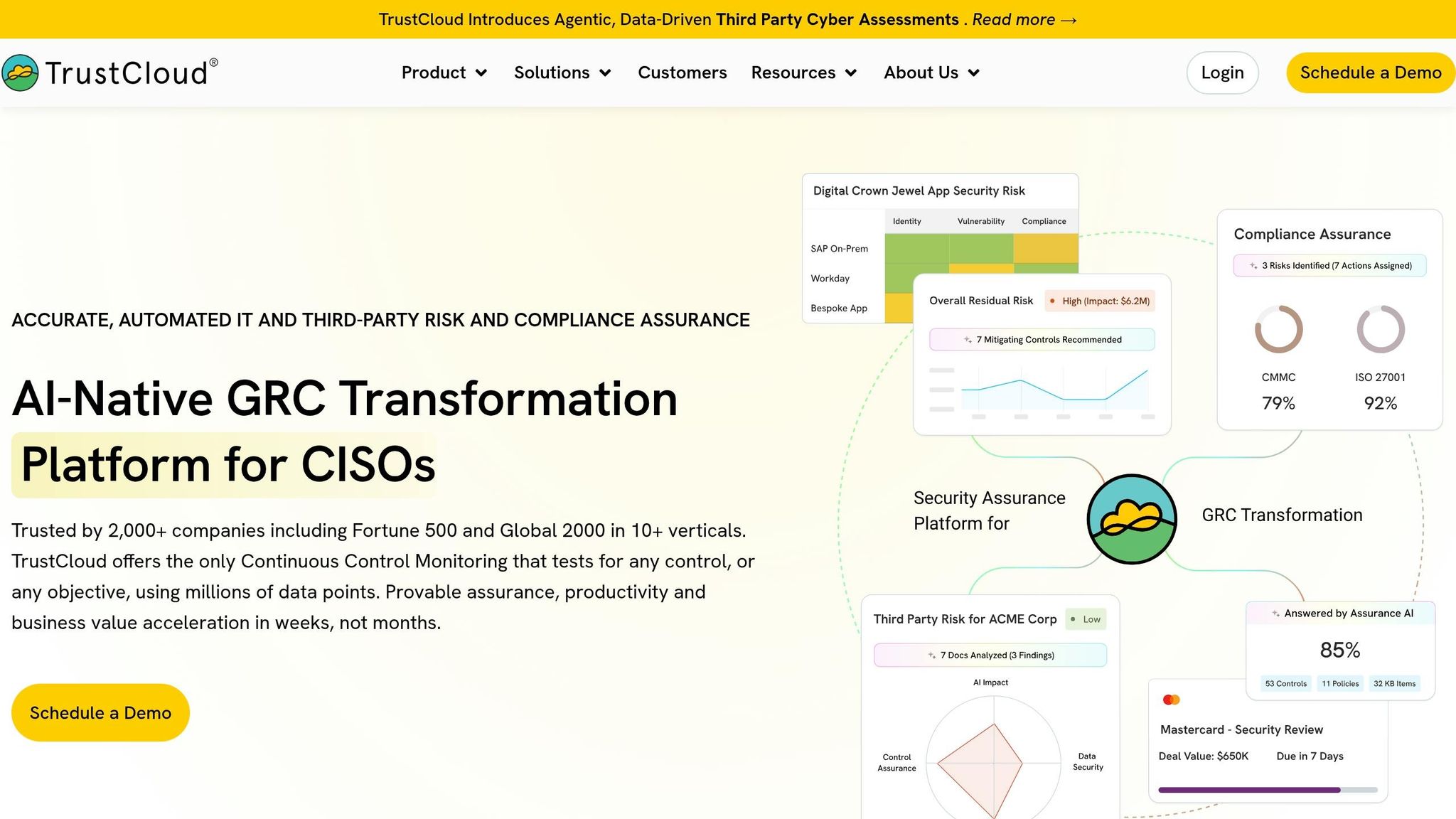Click the TrustCloud cloud logo icon in the header
Image resolution: width=1456 pixels, height=819 pixels.
[x=20, y=73]
